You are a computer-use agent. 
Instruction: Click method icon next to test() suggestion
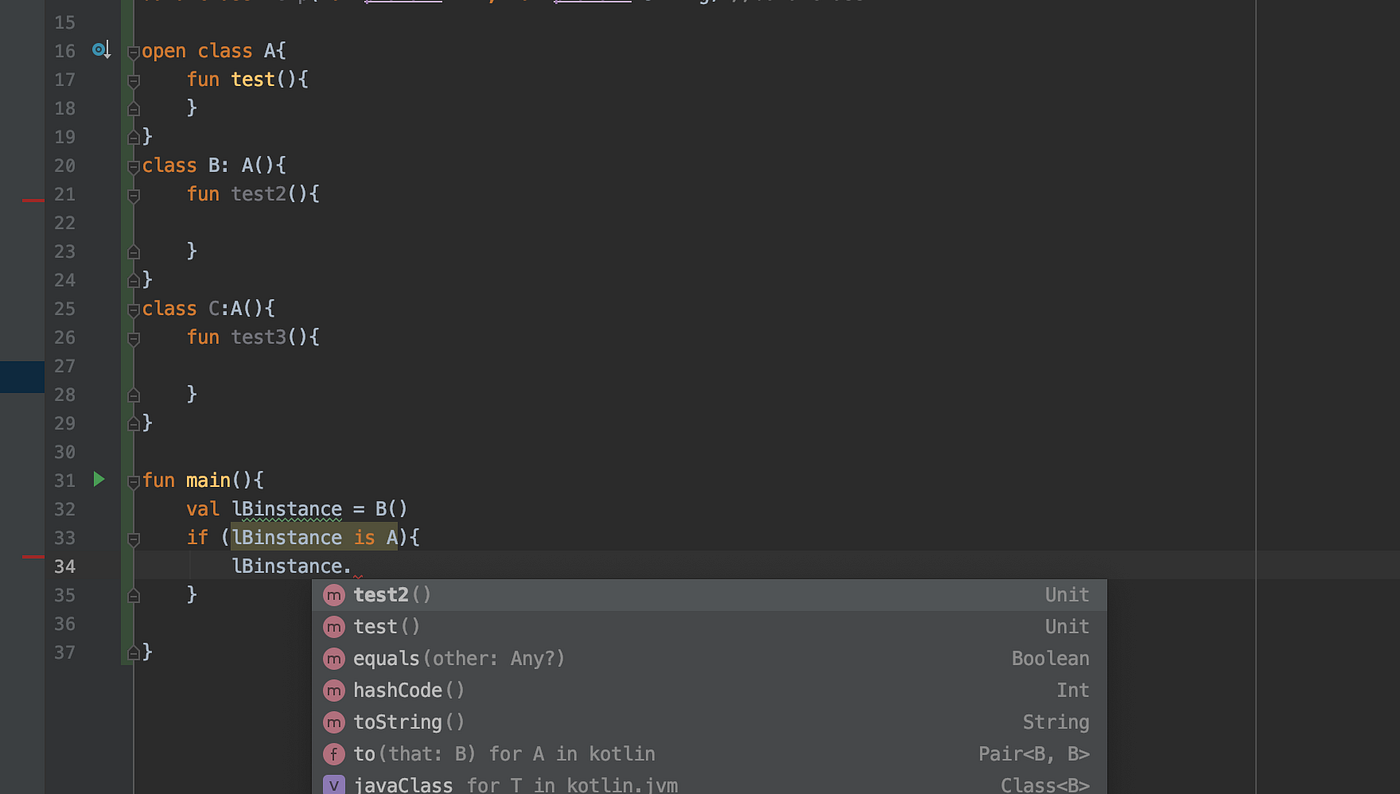[334, 627]
